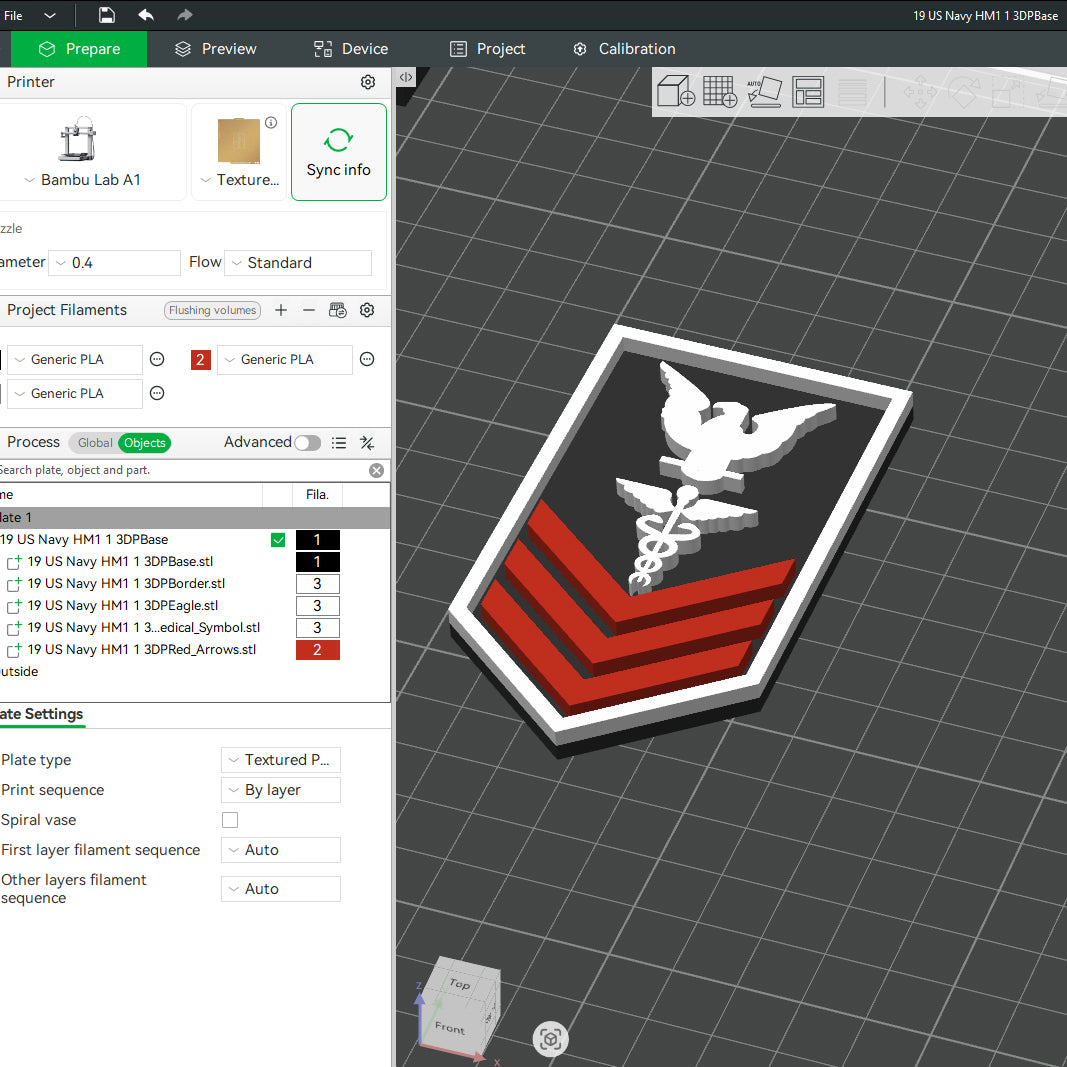Toggle printable checkbox for 3DPBase object

point(278,540)
